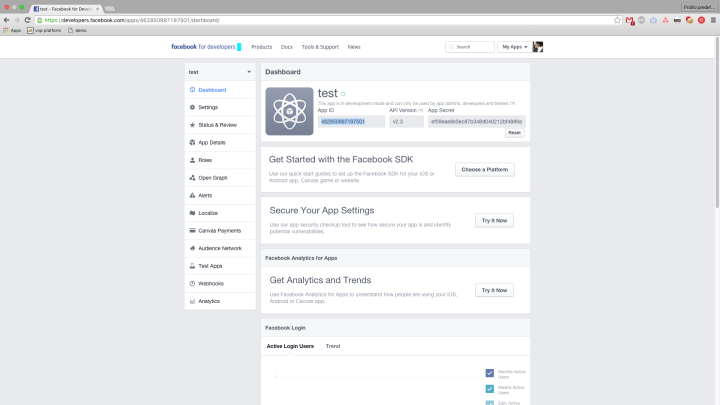This screenshot has width=720, height=405.
Task: Switch to the Trend tab
Action: tap(333, 346)
